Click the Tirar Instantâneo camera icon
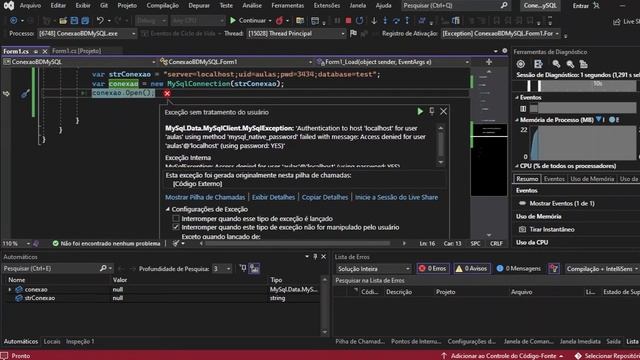 pyautogui.click(x=522, y=229)
